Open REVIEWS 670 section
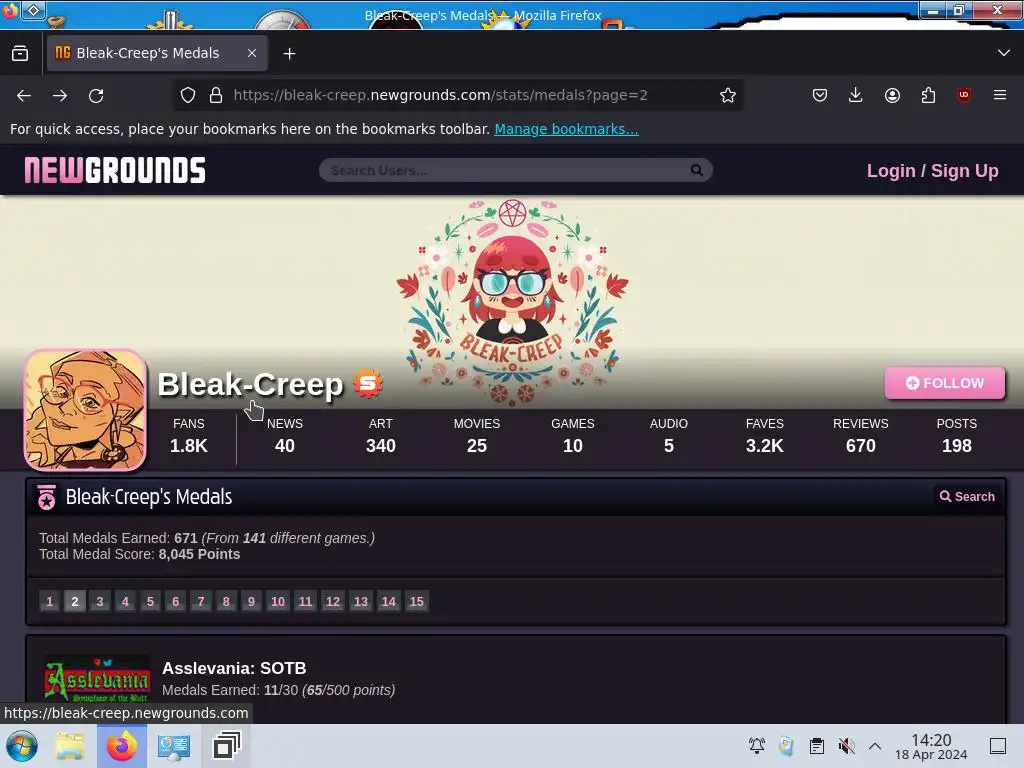The image size is (1024, 768). click(861, 436)
